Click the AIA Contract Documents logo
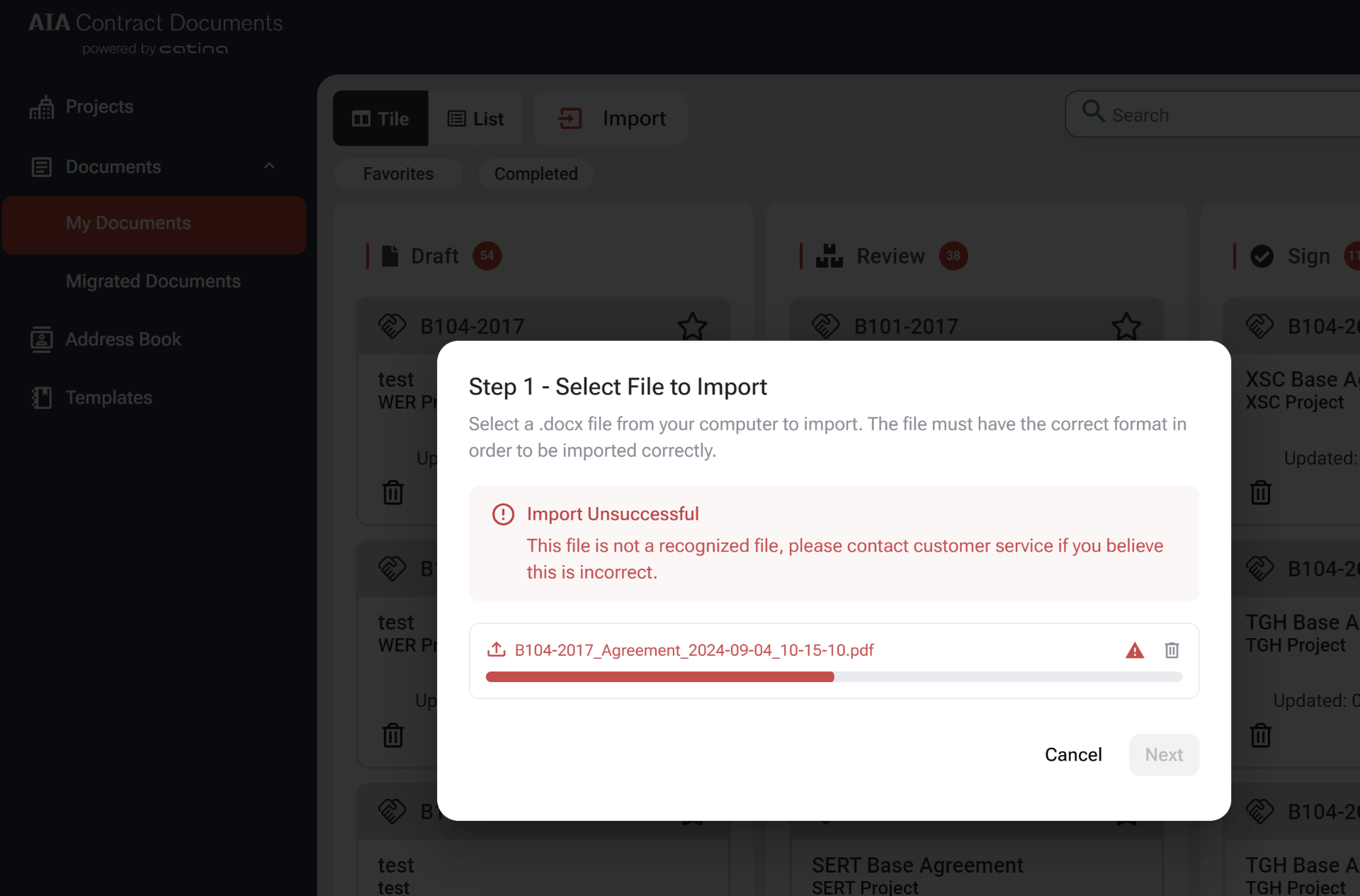 click(x=155, y=34)
